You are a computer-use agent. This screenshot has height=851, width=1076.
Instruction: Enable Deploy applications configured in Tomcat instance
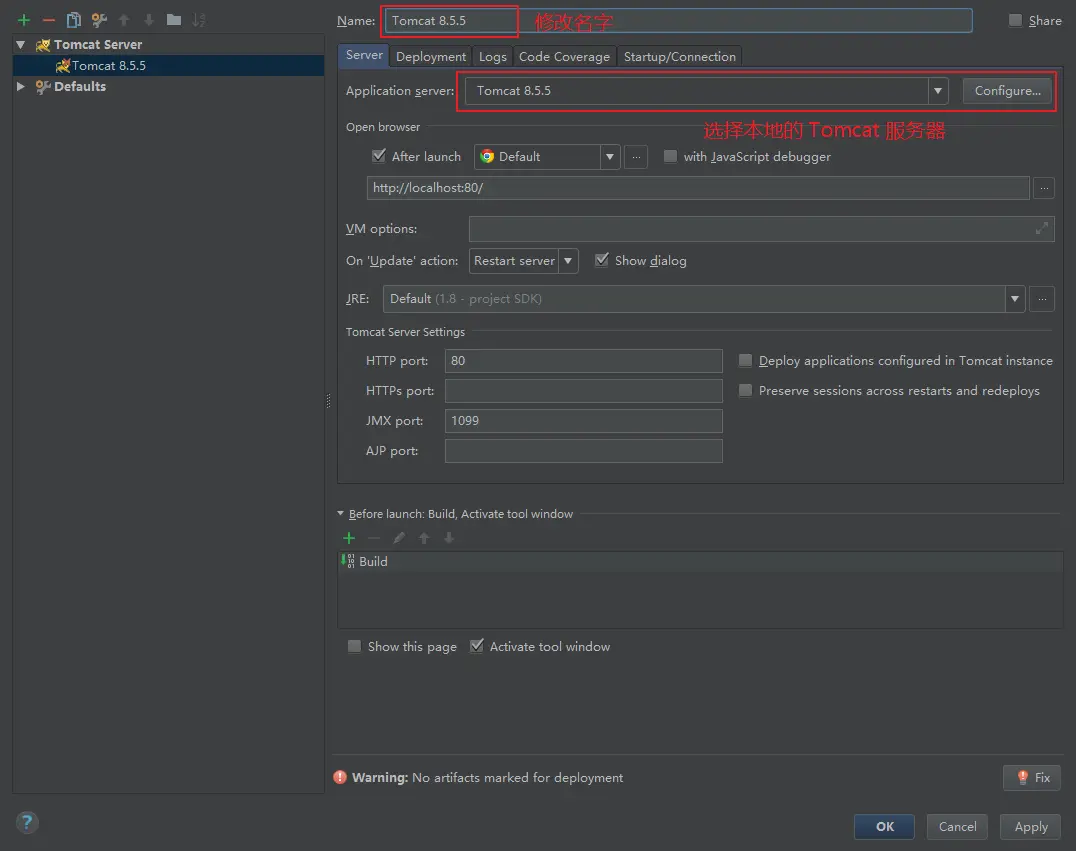pos(745,360)
